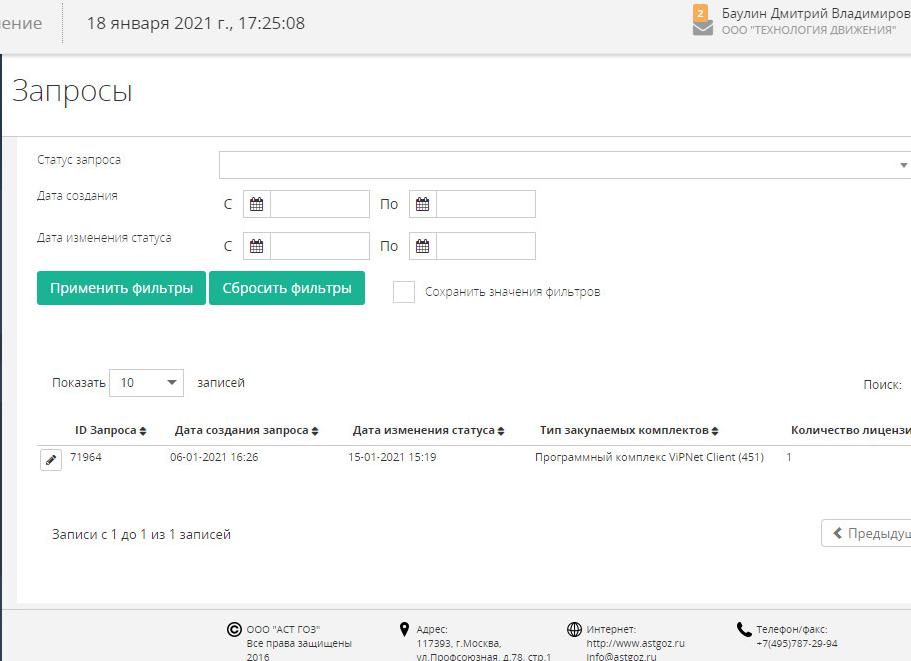Image resolution: width=911 pixels, height=661 pixels.
Task: Click Программный комплекс ViPNet Client (451) cell
Action: tap(650, 457)
